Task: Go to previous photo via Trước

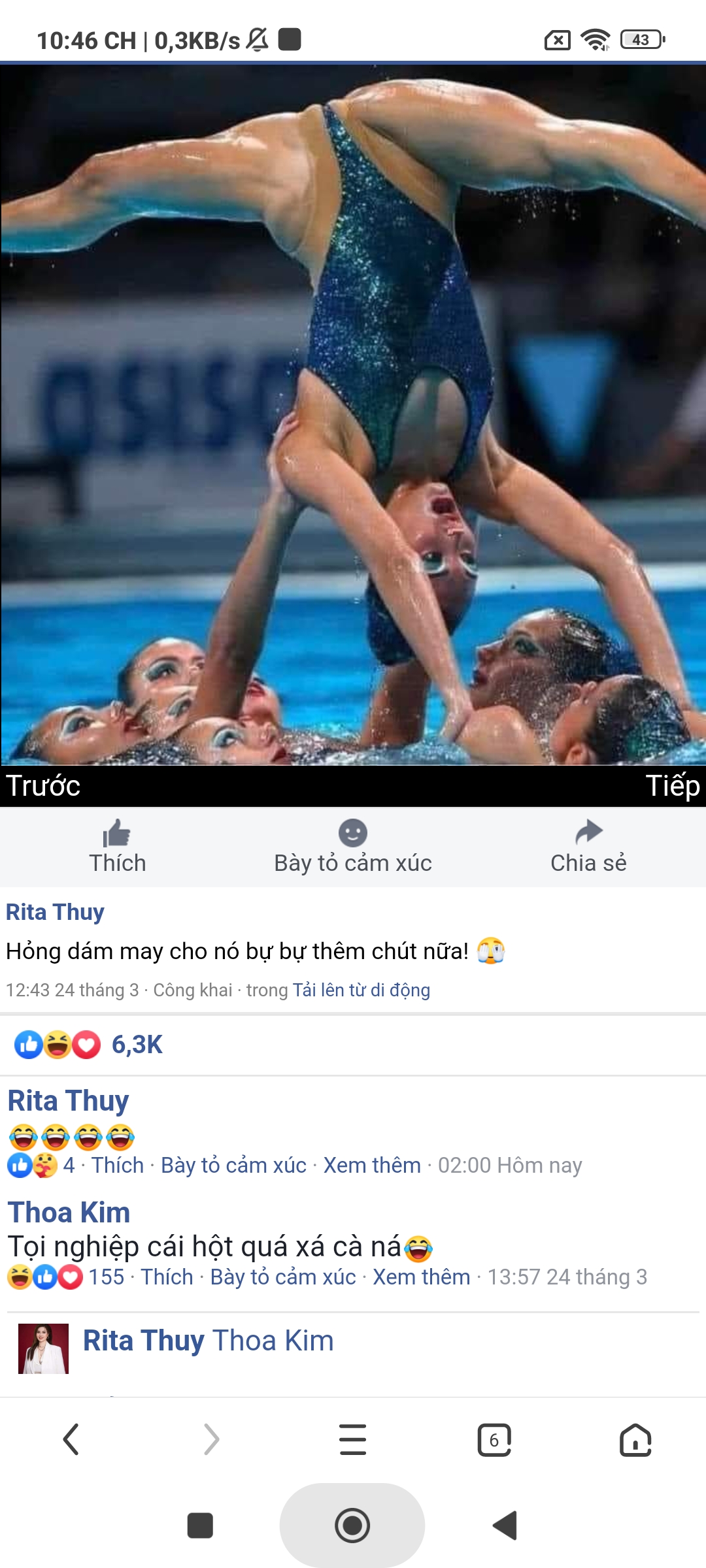Action: pos(43,786)
